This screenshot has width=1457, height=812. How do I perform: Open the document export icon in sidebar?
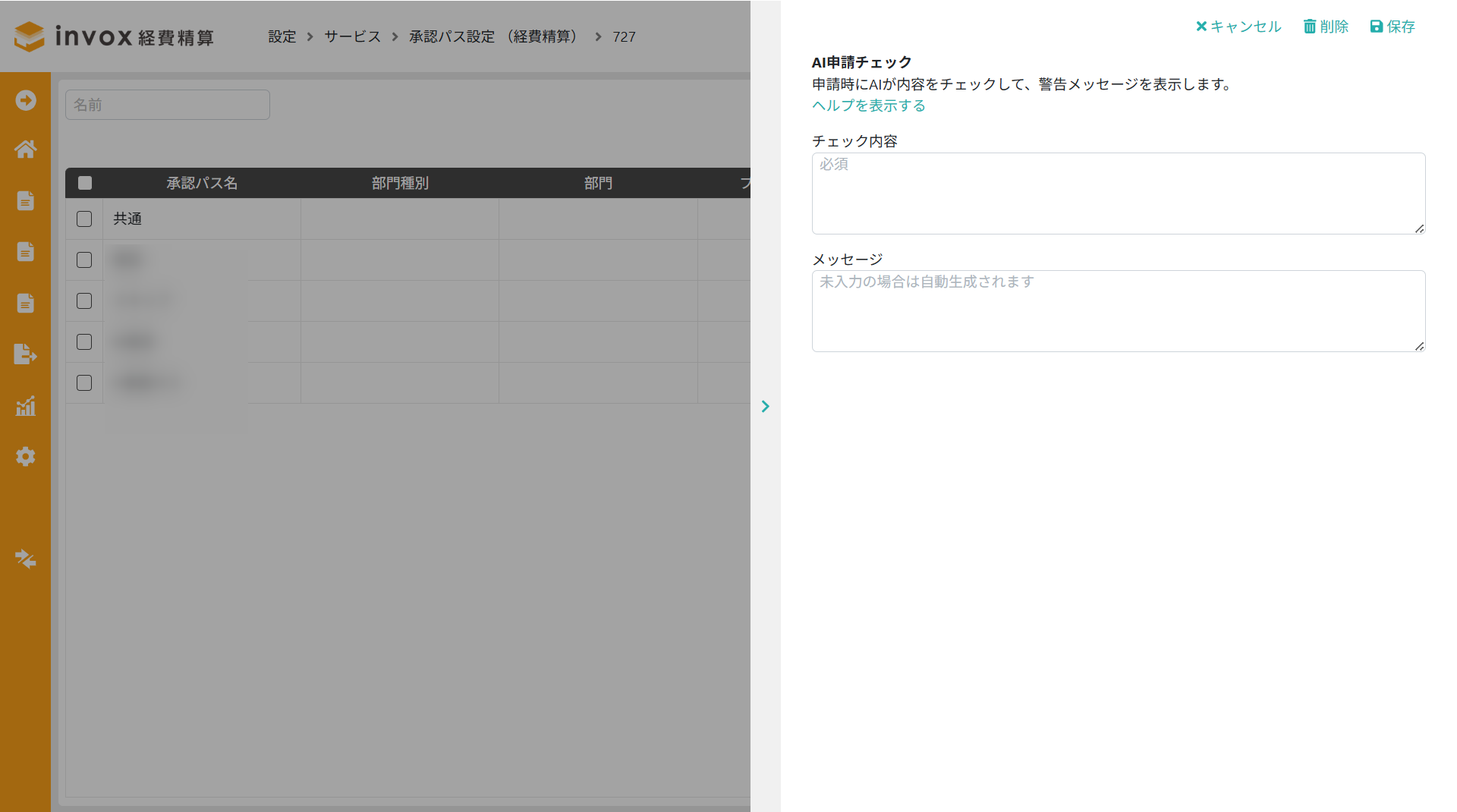pos(26,354)
